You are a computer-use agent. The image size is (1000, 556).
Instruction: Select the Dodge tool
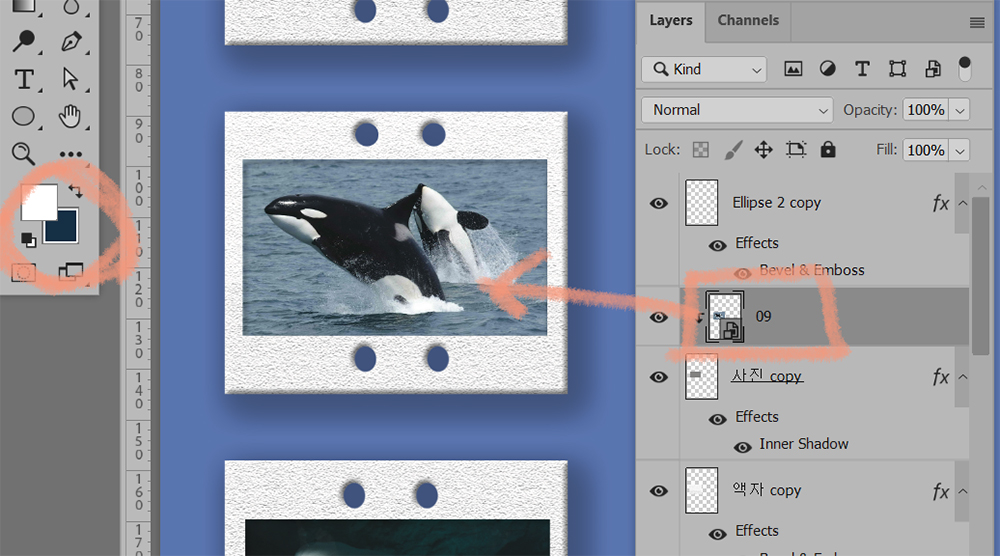coord(24,41)
